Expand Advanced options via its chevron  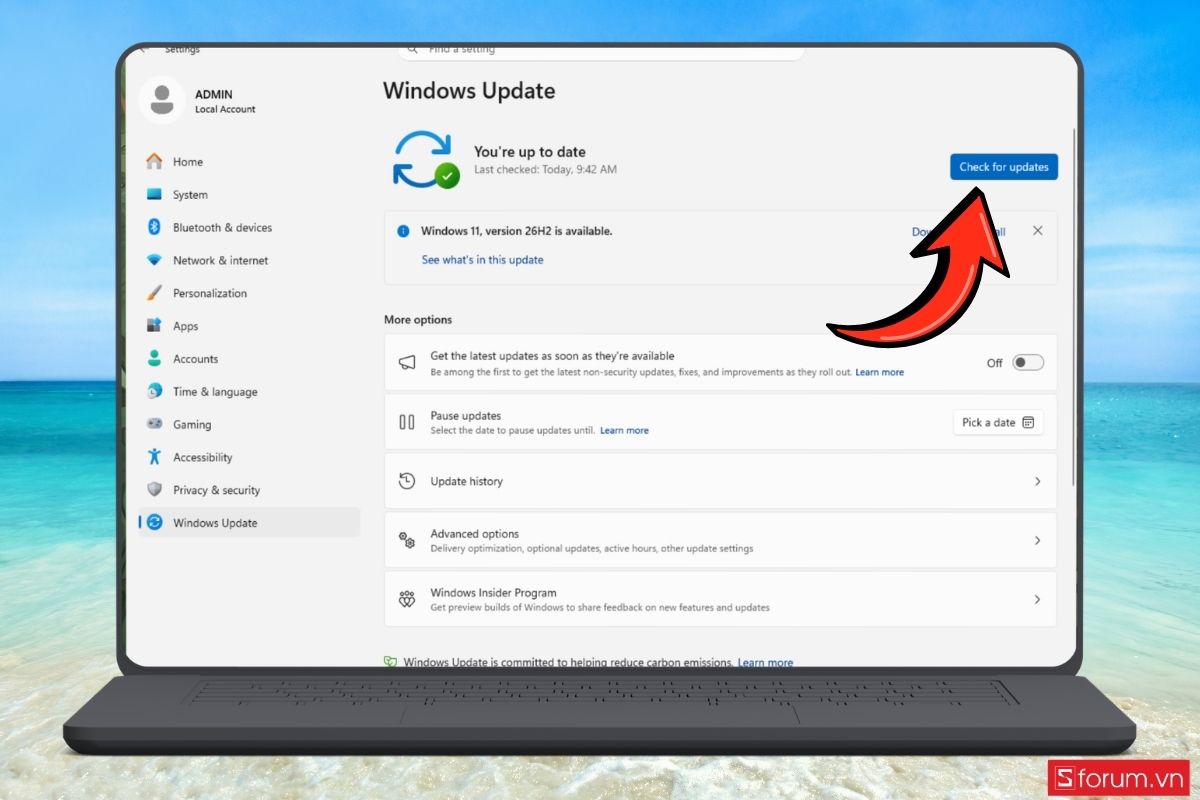pos(1037,540)
